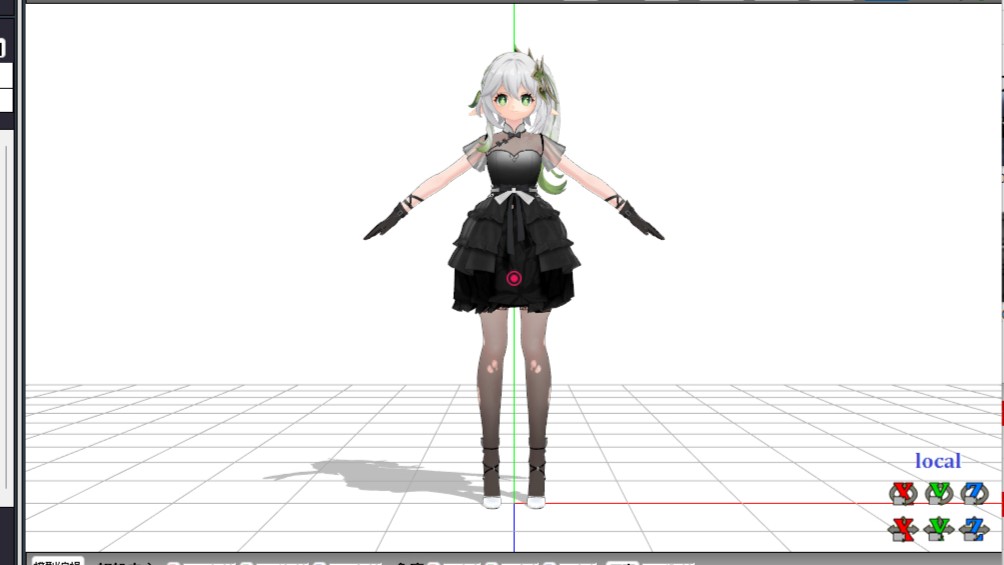Click the black glove on the screen-left hand
Viewport: 1004px width, 565px height.
click(x=388, y=221)
